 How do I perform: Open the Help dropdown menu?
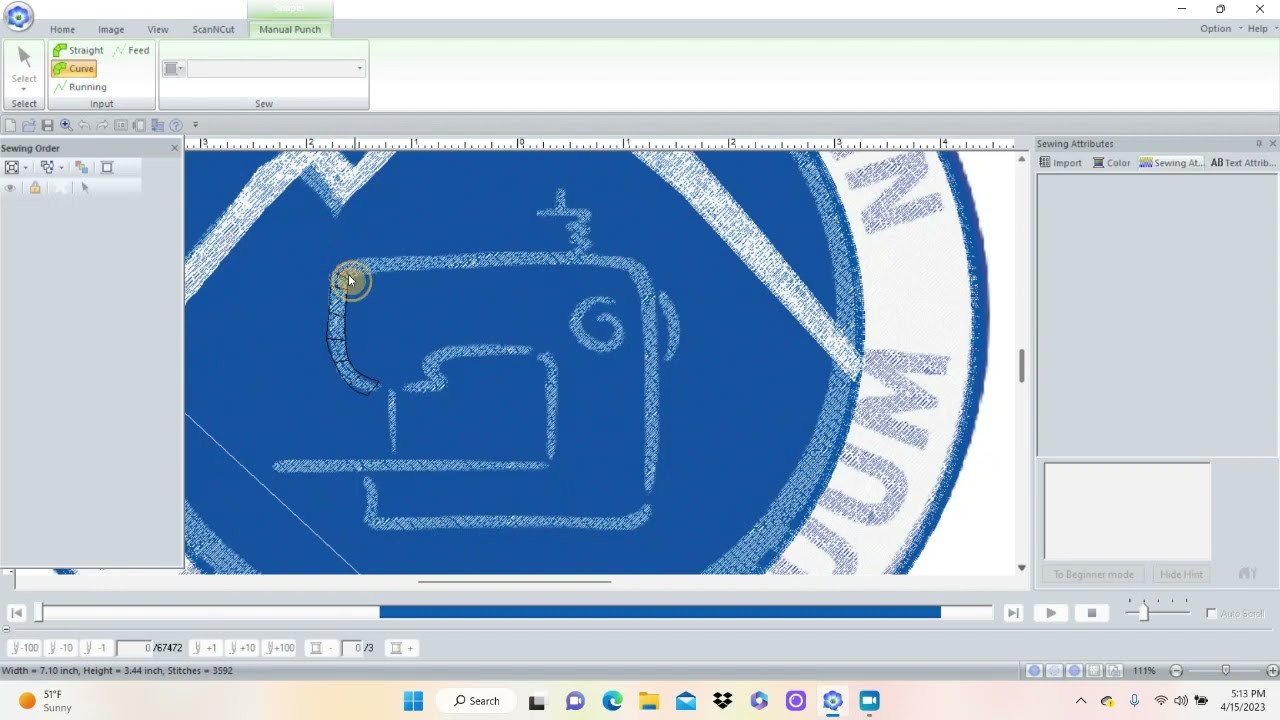tap(1257, 29)
